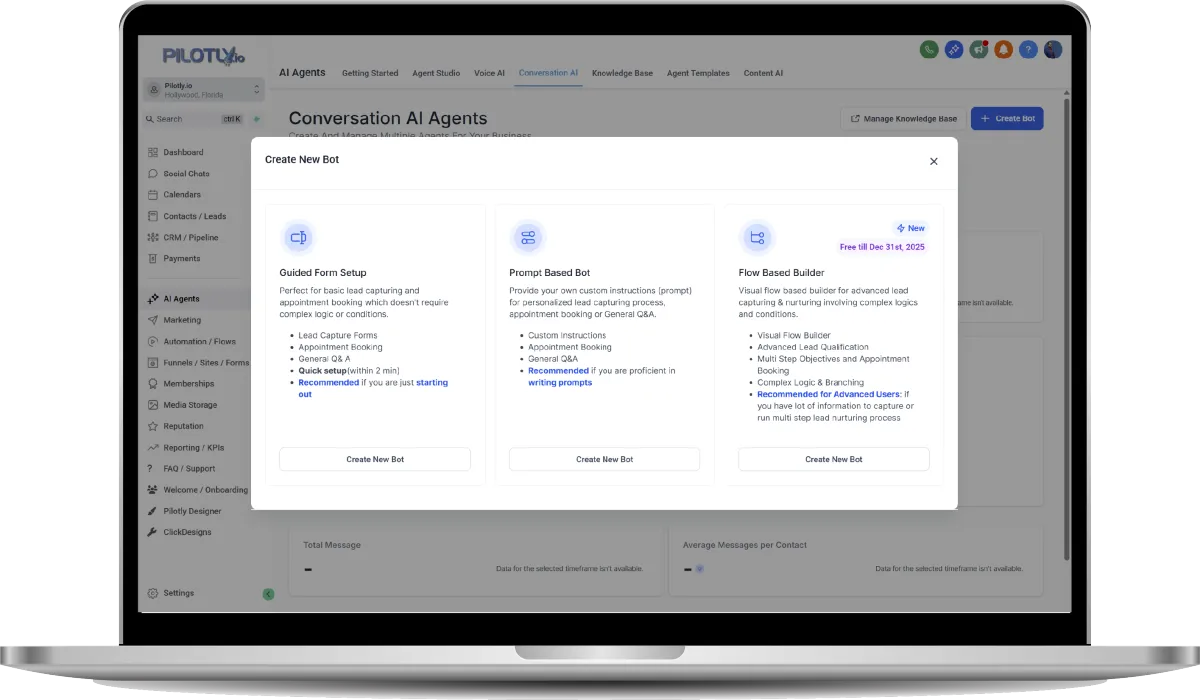Open the megaphone announcements icon
Viewport: 1200px width, 700px height.
point(979,49)
